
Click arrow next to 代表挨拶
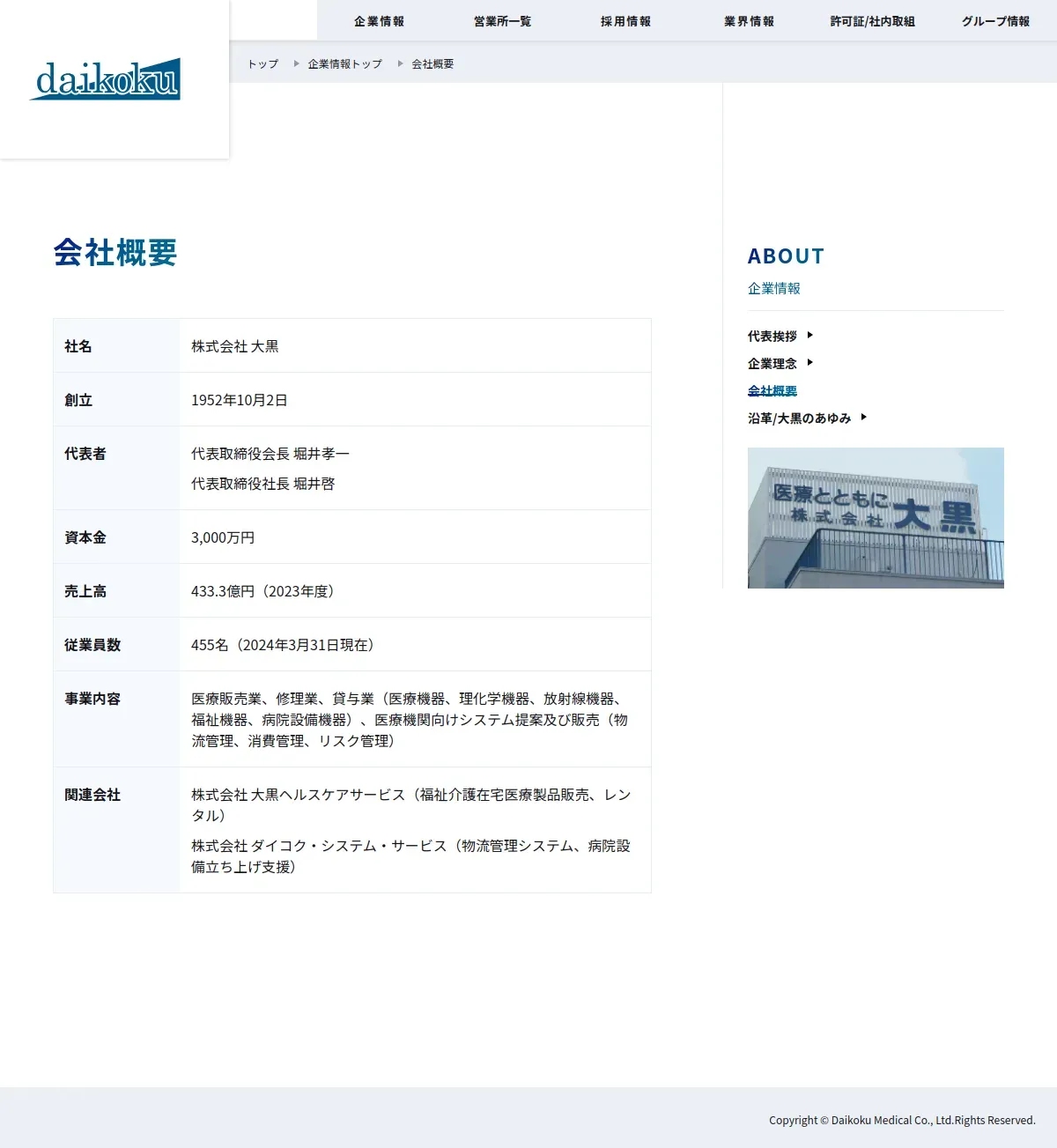(x=809, y=335)
